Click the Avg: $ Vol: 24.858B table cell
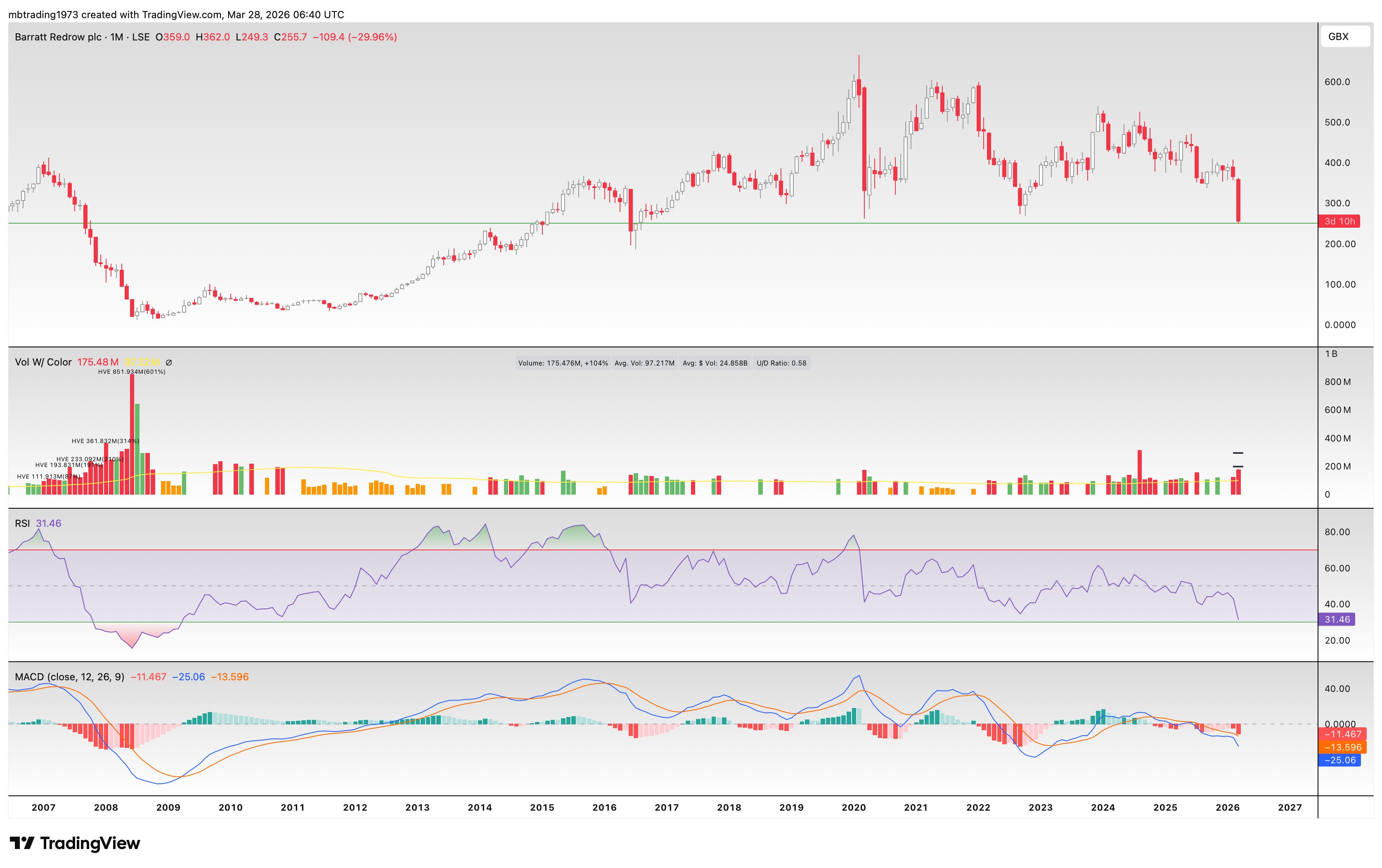Image resolution: width=1382 pixels, height=868 pixels. coord(715,363)
